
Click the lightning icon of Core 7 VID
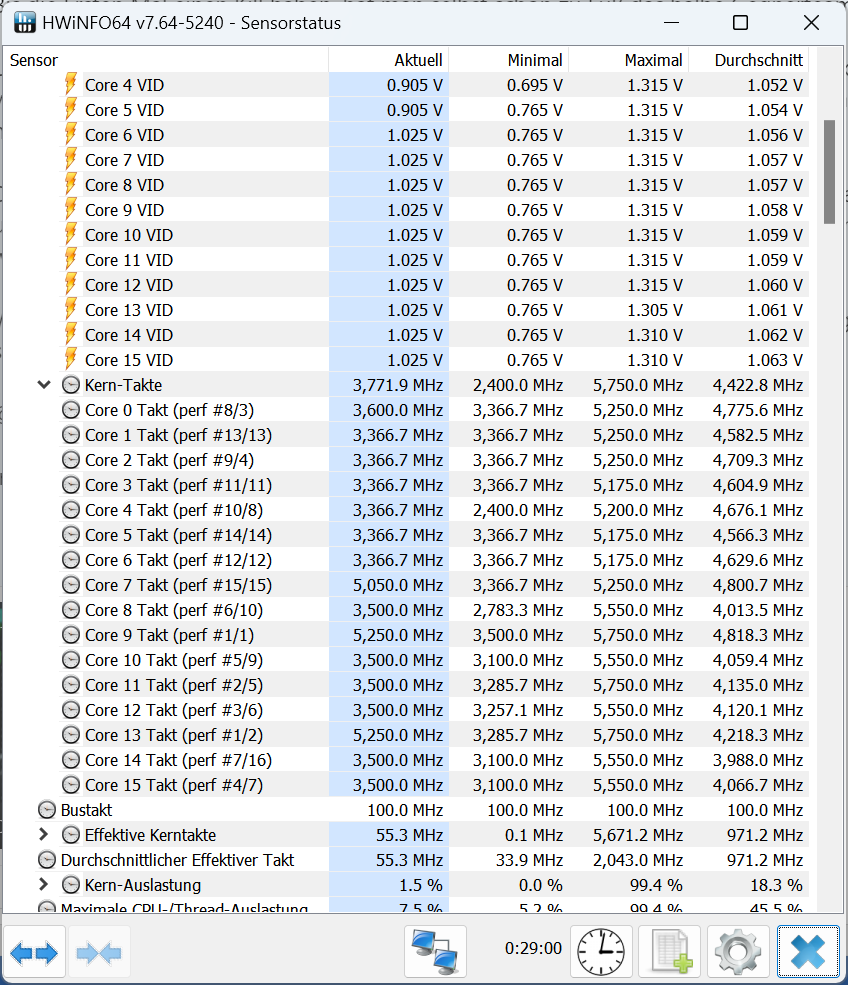tap(71, 160)
